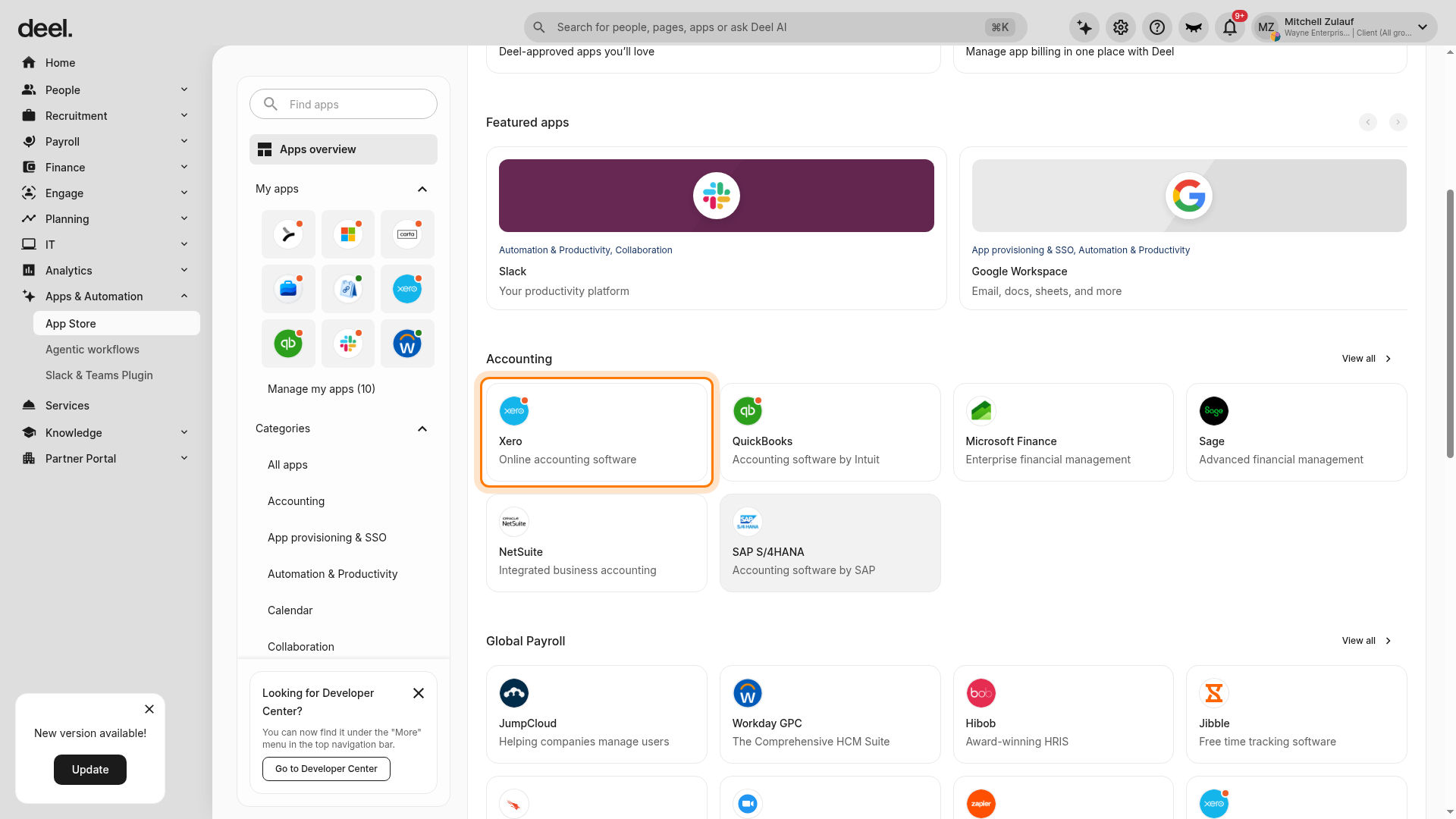Open Manage my apps (10)
Screen dimensions: 1456x819
[x=322, y=389]
